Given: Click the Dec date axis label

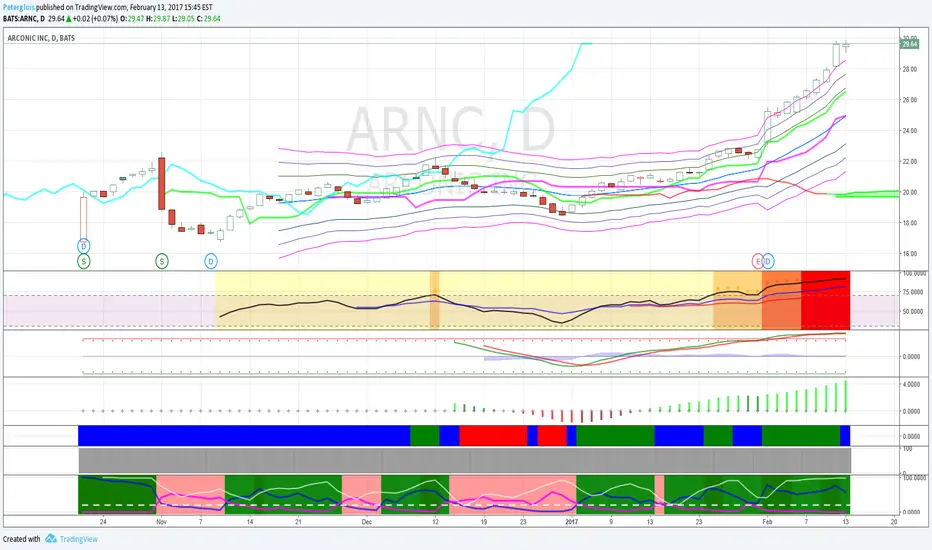Looking at the screenshot, I should point(367,522).
